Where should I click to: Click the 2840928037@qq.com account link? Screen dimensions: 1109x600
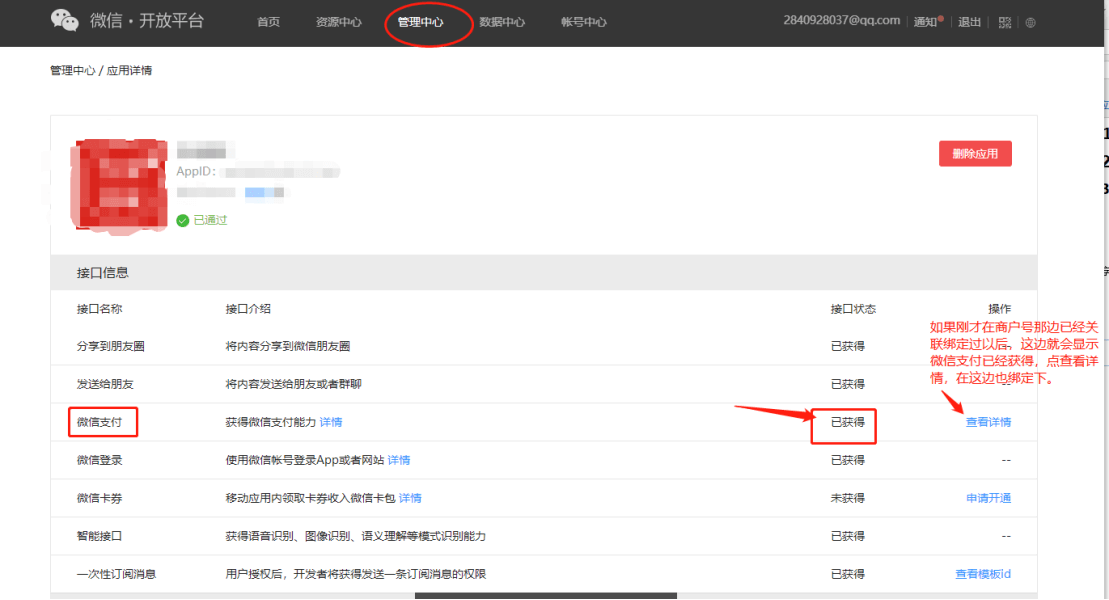click(x=841, y=21)
